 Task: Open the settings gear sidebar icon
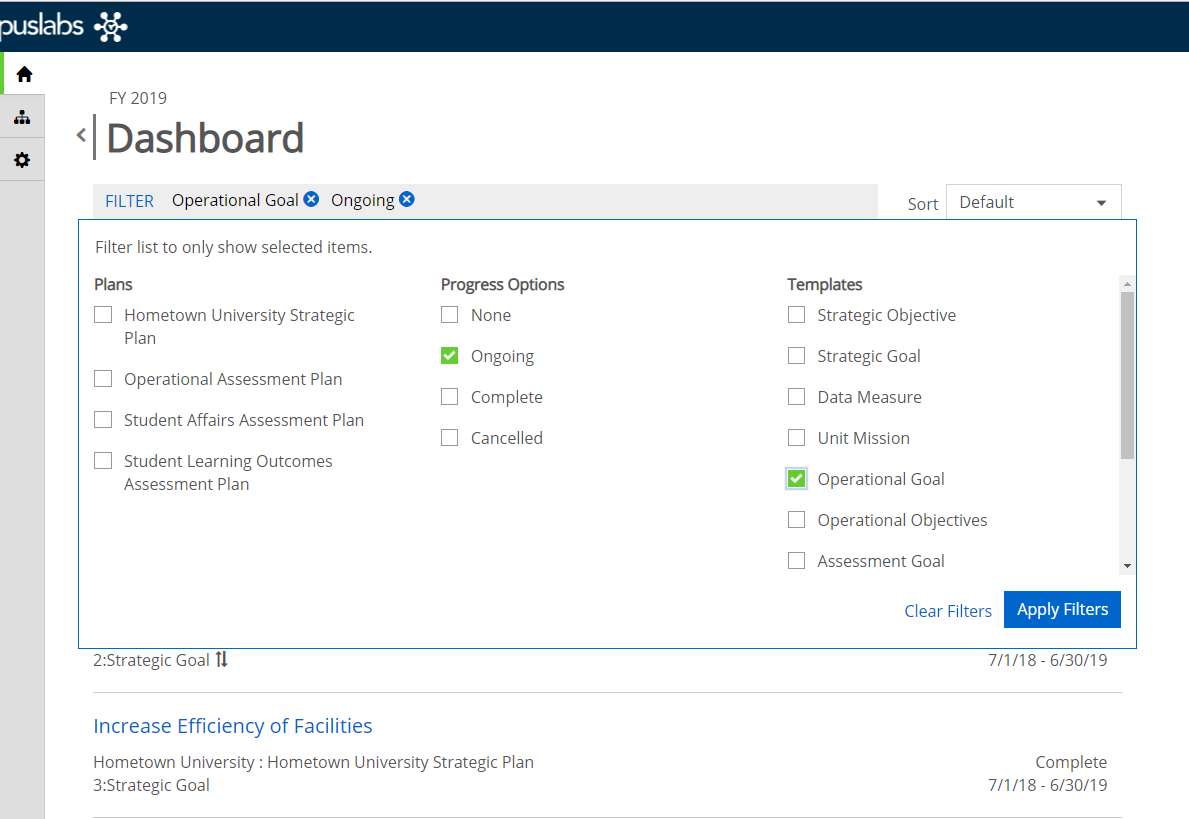coord(22,160)
